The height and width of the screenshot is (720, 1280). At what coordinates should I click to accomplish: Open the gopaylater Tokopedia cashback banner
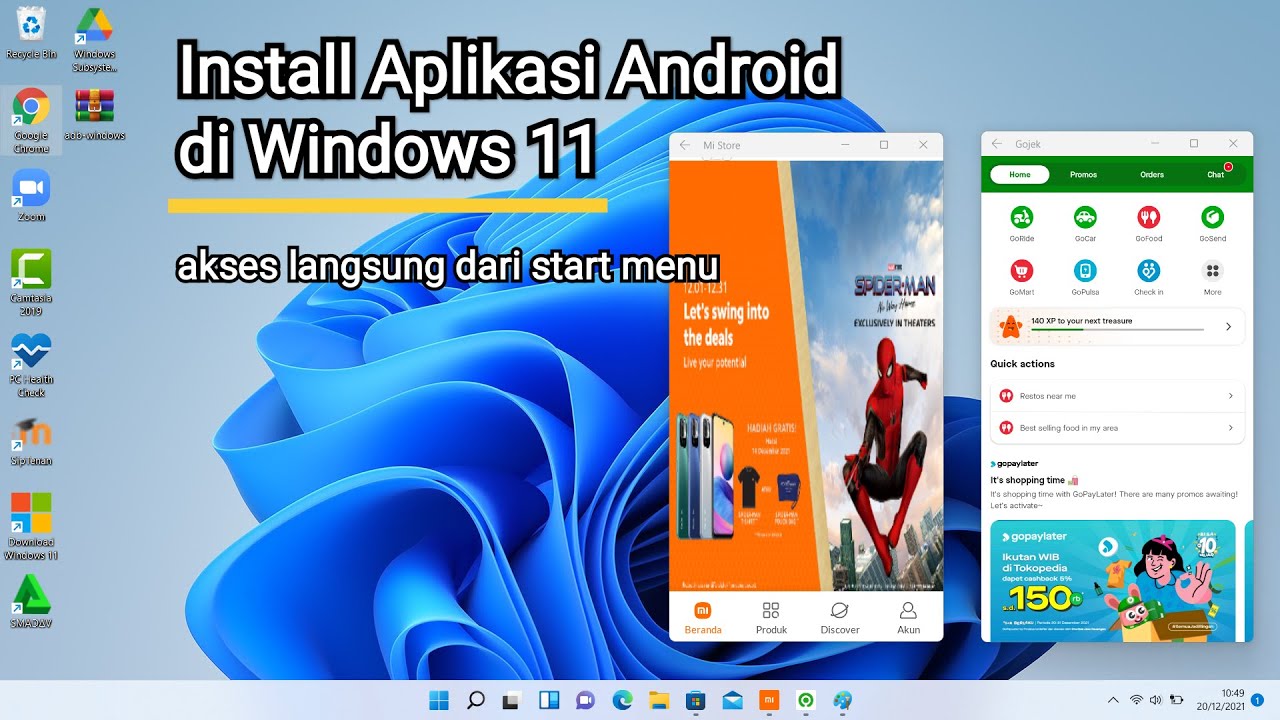1112,580
